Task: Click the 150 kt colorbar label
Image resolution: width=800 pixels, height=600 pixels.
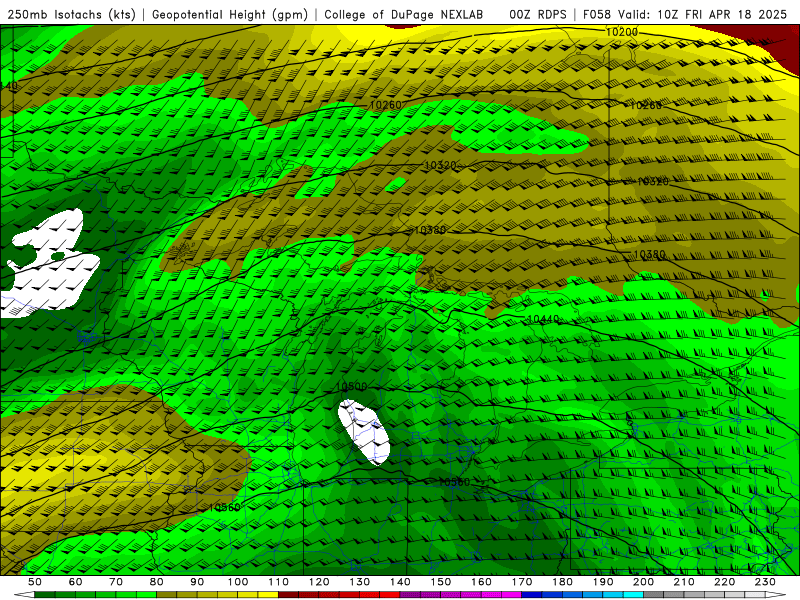Action: (x=441, y=582)
